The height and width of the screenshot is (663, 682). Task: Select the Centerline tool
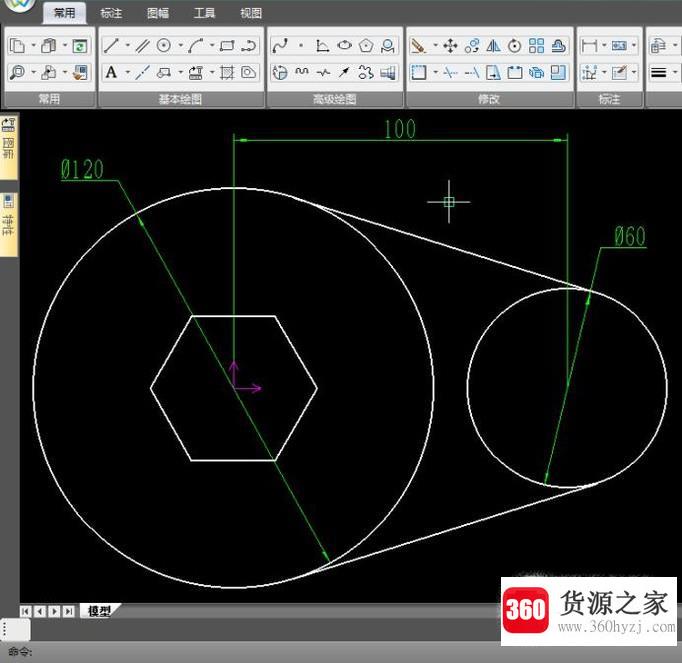142,72
